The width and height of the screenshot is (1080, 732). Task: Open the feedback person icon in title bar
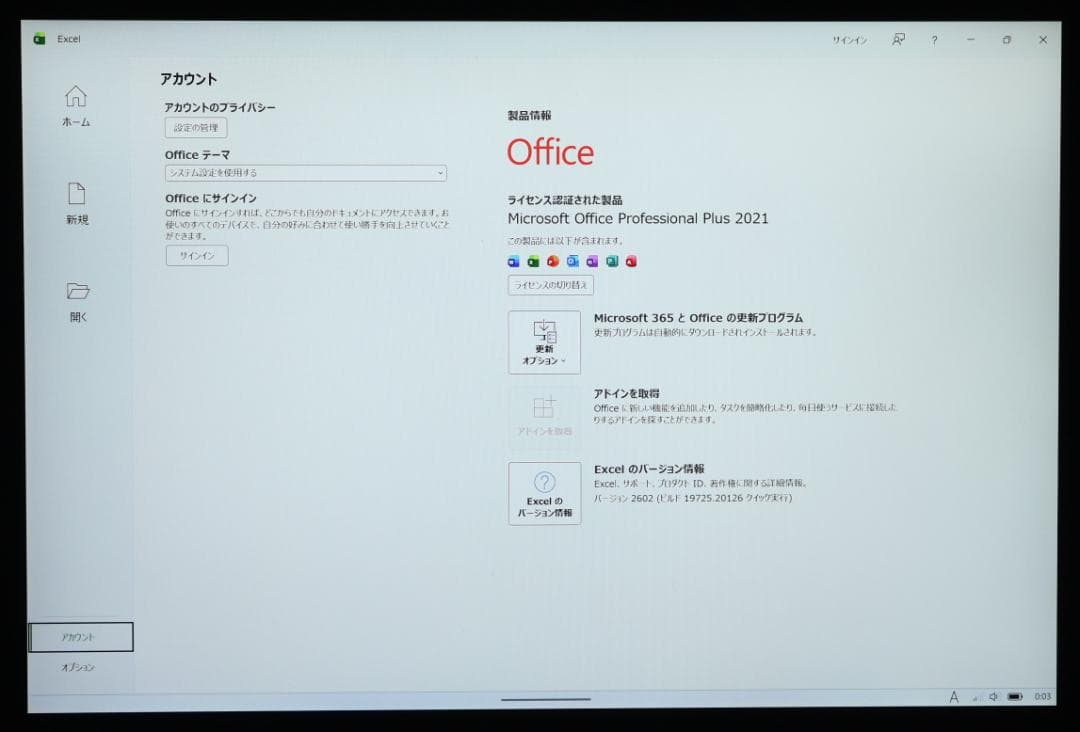[x=898, y=40]
